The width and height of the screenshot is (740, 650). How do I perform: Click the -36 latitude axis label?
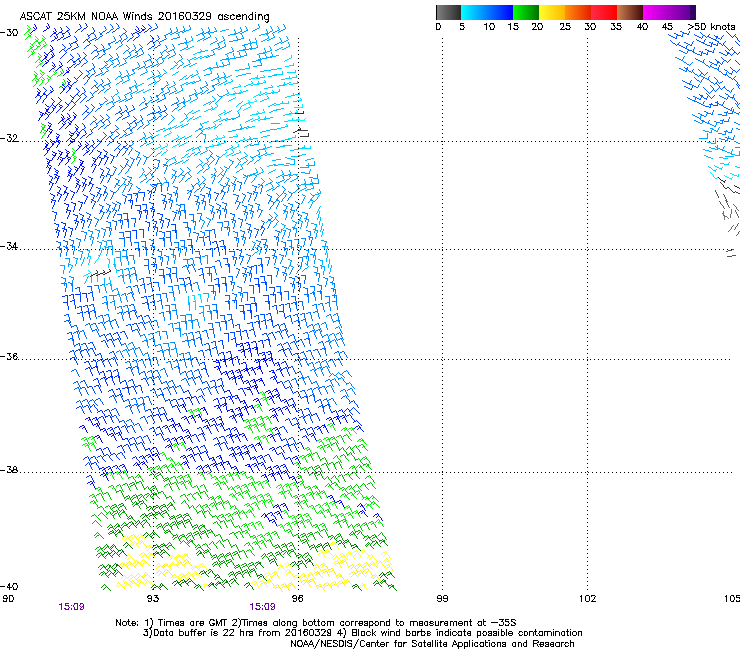pos(9,356)
